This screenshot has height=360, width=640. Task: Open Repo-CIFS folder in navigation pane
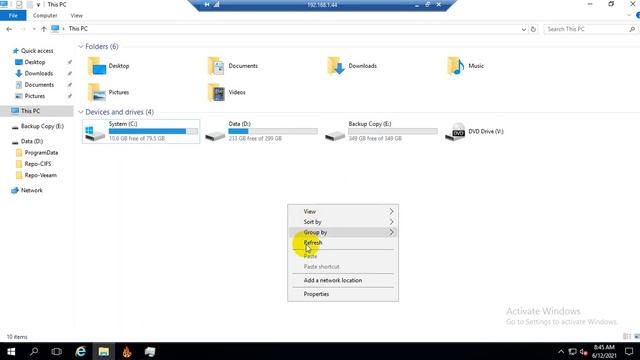(38, 164)
